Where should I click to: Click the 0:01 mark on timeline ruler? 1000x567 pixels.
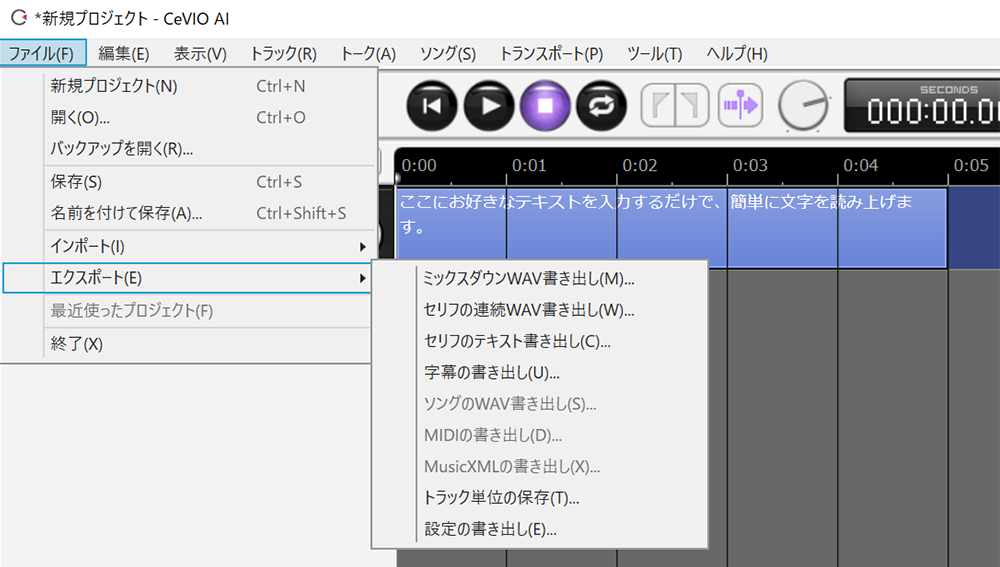pos(529,166)
